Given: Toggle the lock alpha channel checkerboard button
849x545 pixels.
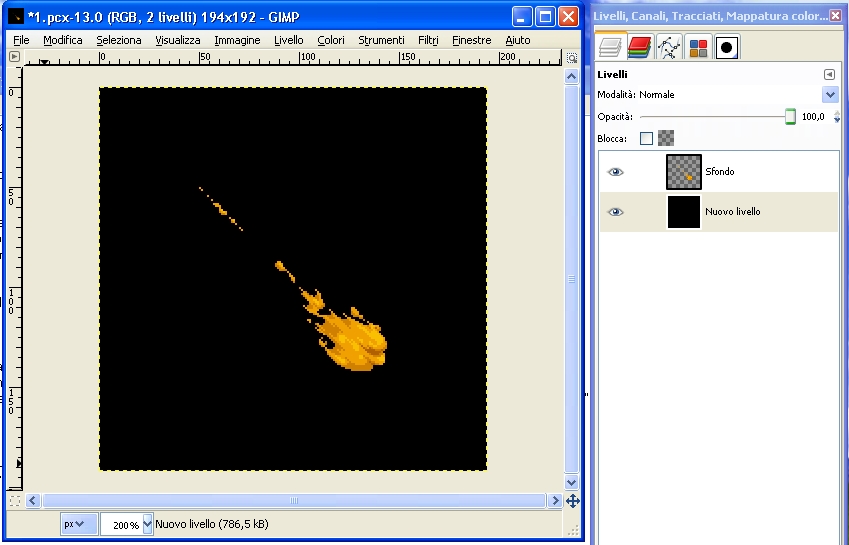Looking at the screenshot, I should coord(666,138).
